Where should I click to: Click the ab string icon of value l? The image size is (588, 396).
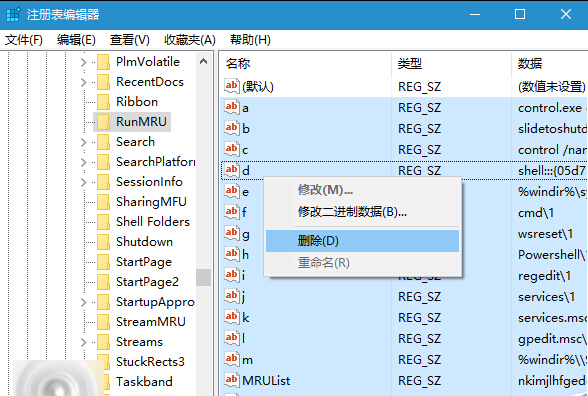(232, 338)
